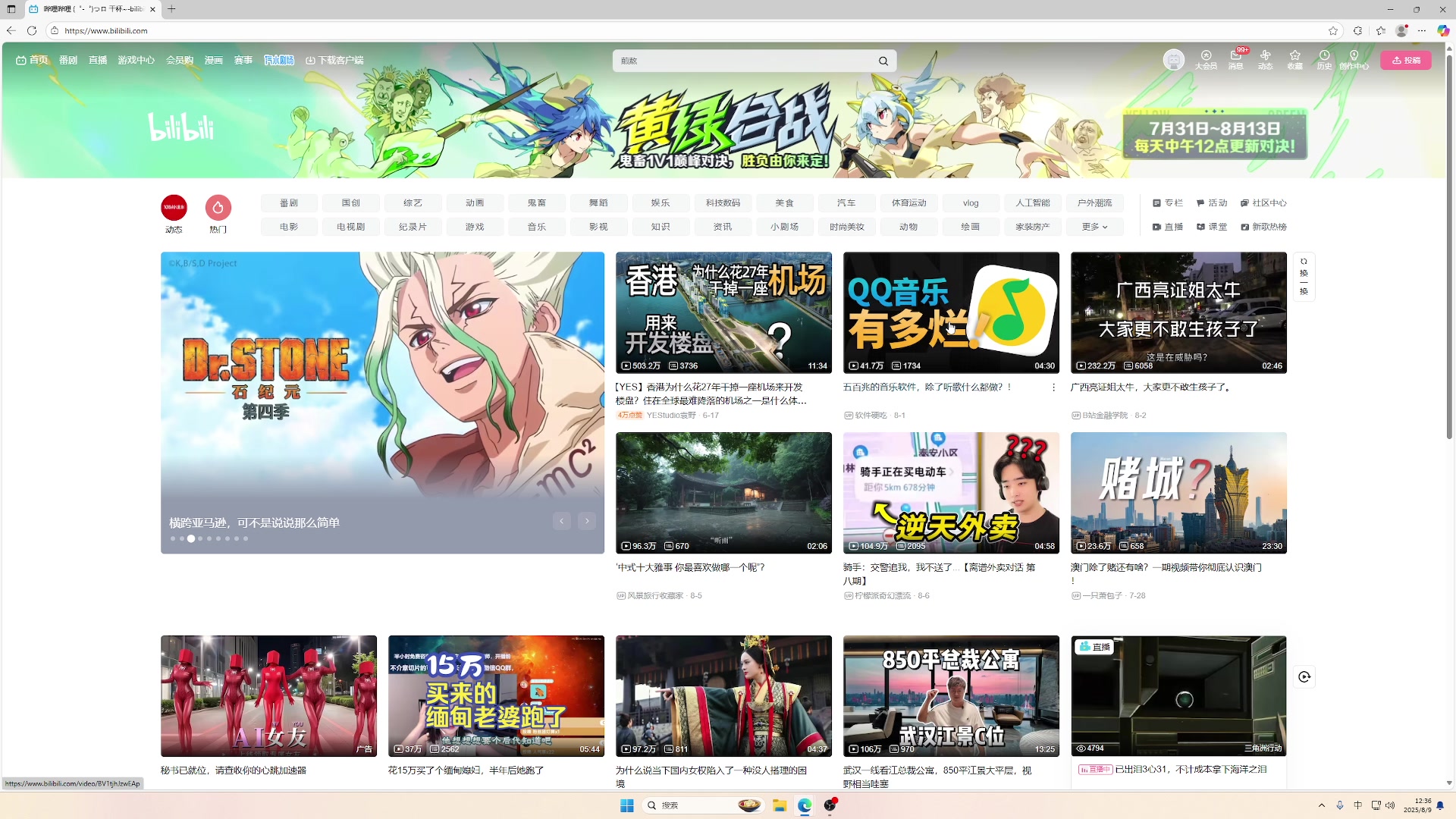The image size is (1456, 819).
Task: Select 漫画 in the top navigation
Action: [214, 60]
